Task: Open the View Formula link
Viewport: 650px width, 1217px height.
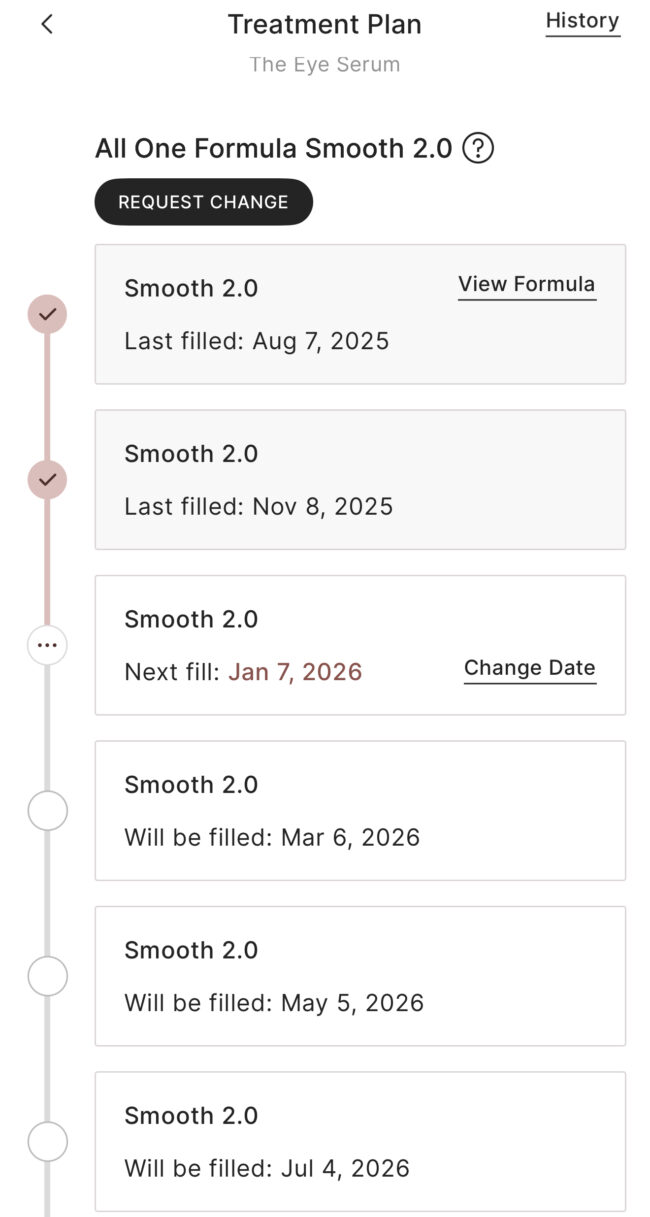Action: (x=526, y=285)
